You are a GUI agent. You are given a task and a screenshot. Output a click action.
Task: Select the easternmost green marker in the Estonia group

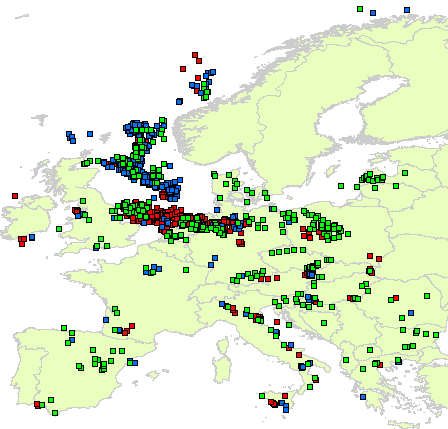(405, 173)
